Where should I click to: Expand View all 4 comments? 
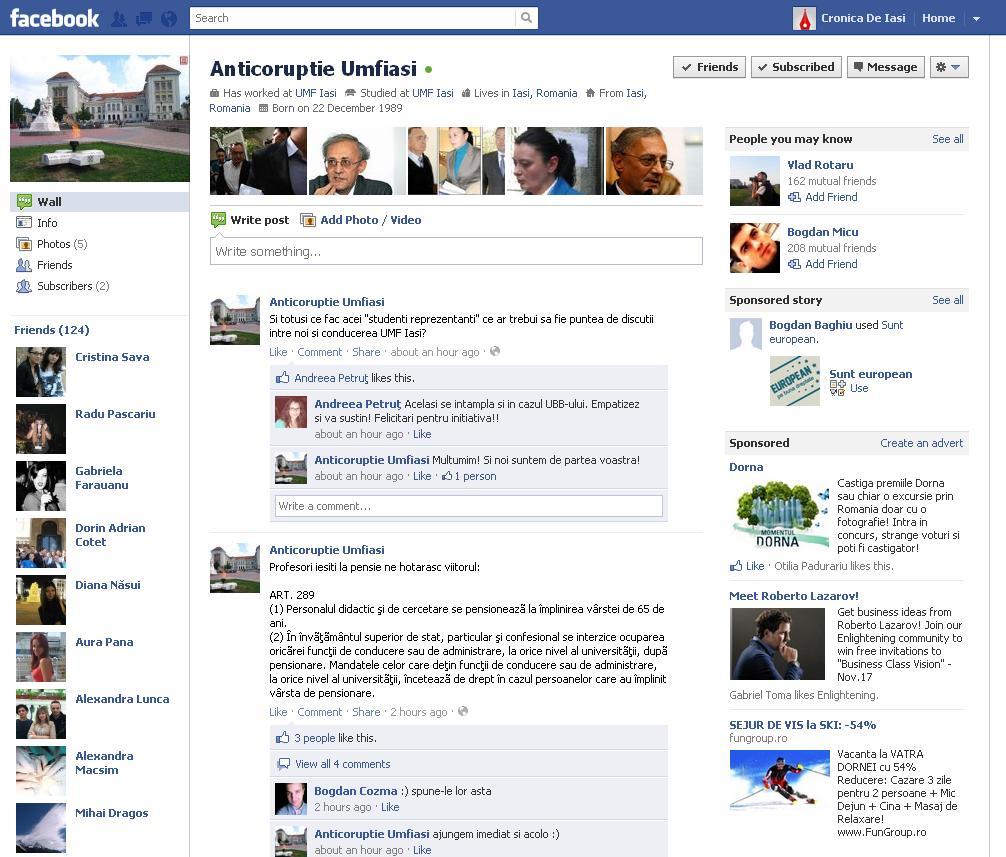pyautogui.click(x=343, y=764)
